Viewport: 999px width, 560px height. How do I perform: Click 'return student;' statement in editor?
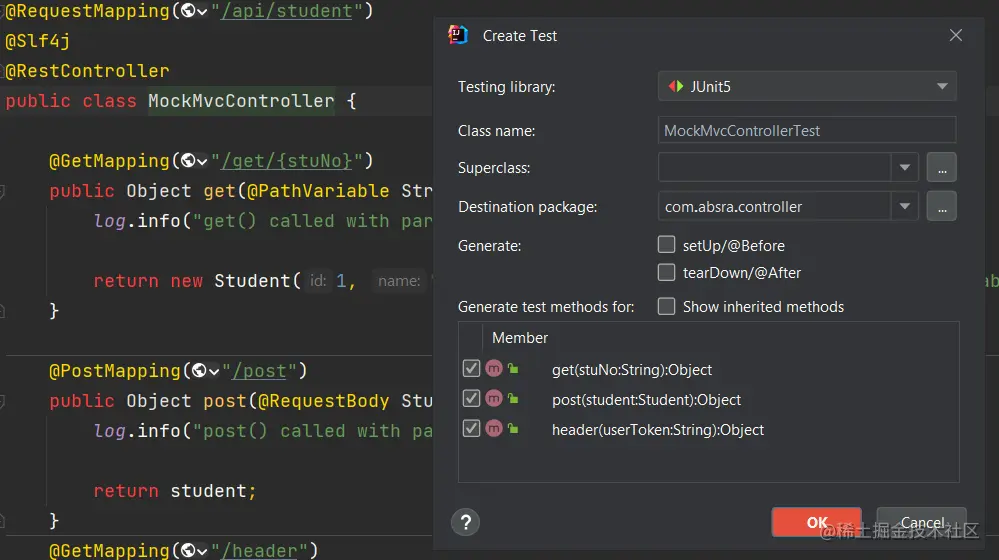click(x=175, y=491)
